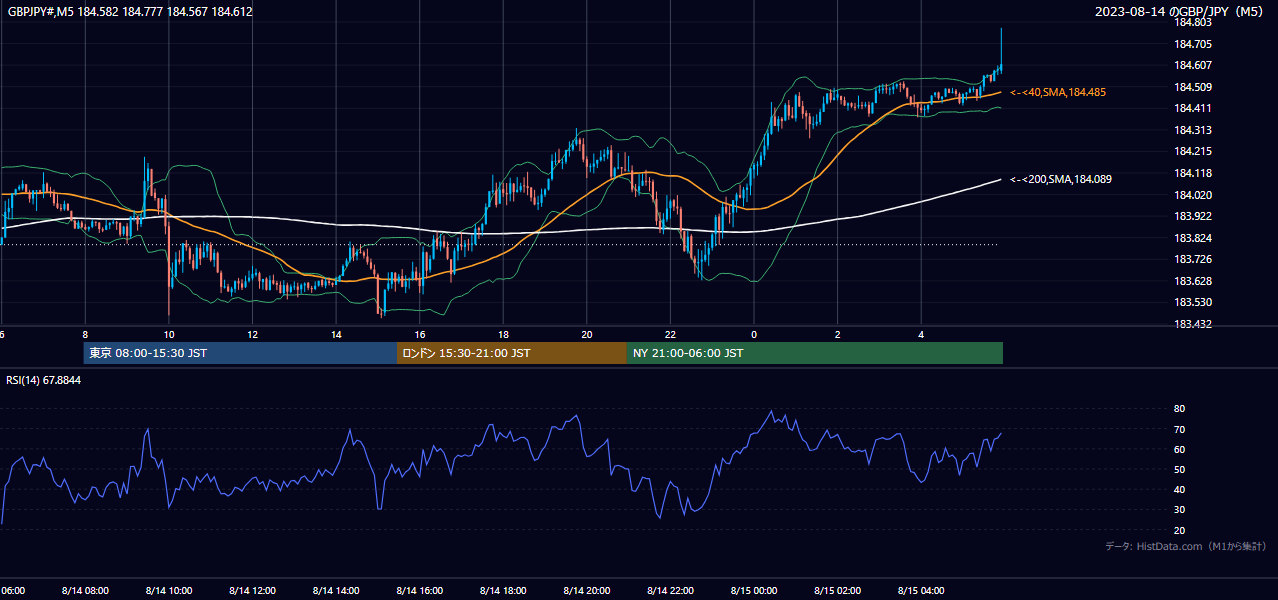This screenshot has width=1278, height=600.
Task: Click price axis value 184.607
Action: 1194,65
